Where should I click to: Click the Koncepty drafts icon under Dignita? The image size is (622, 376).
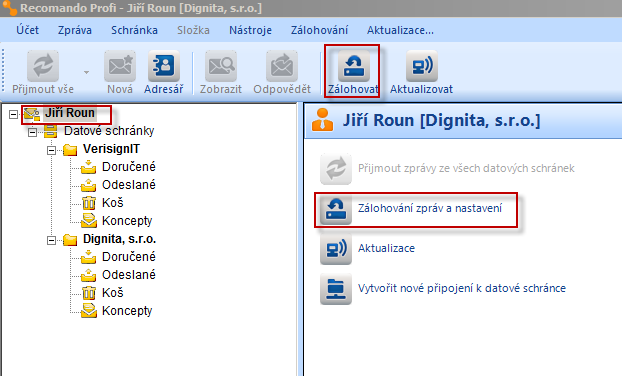click(x=88, y=311)
